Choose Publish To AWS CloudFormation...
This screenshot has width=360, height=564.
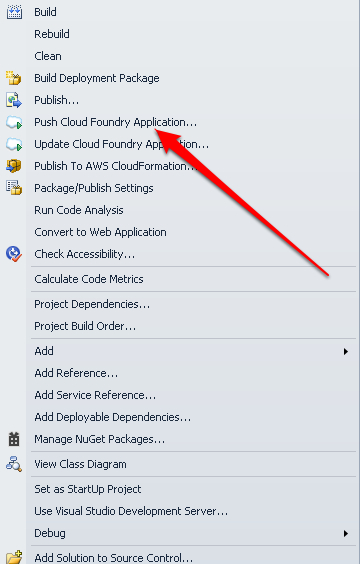click(x=116, y=166)
